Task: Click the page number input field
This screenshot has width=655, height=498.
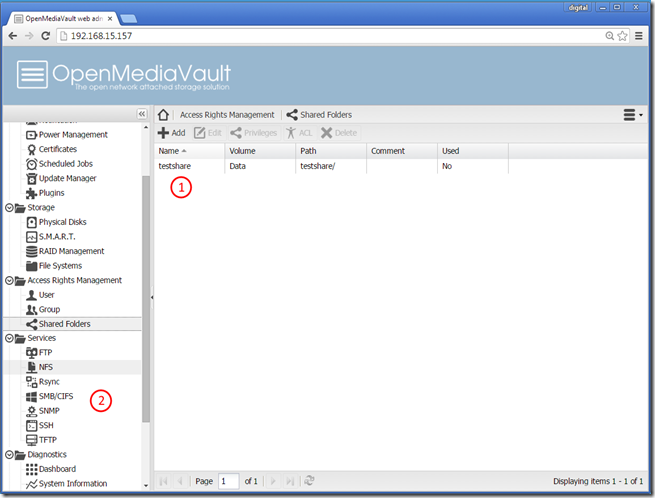Action: click(x=228, y=481)
